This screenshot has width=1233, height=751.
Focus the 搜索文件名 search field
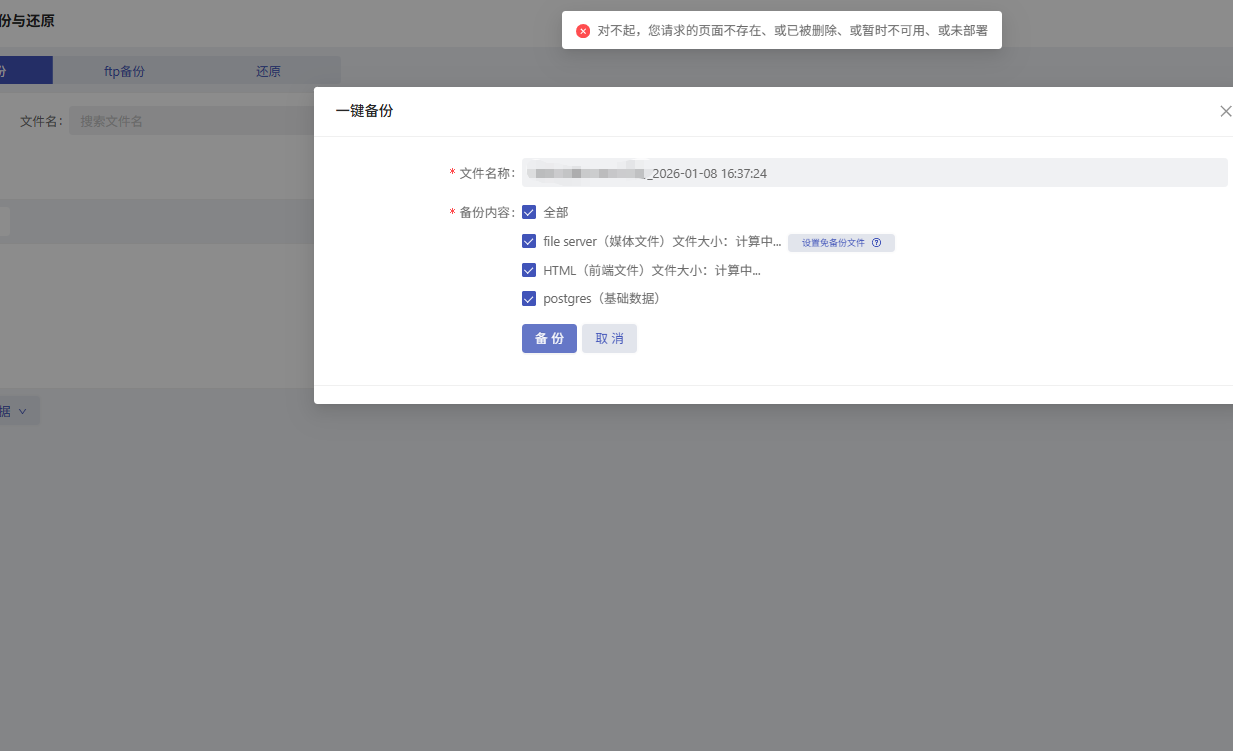(x=190, y=121)
